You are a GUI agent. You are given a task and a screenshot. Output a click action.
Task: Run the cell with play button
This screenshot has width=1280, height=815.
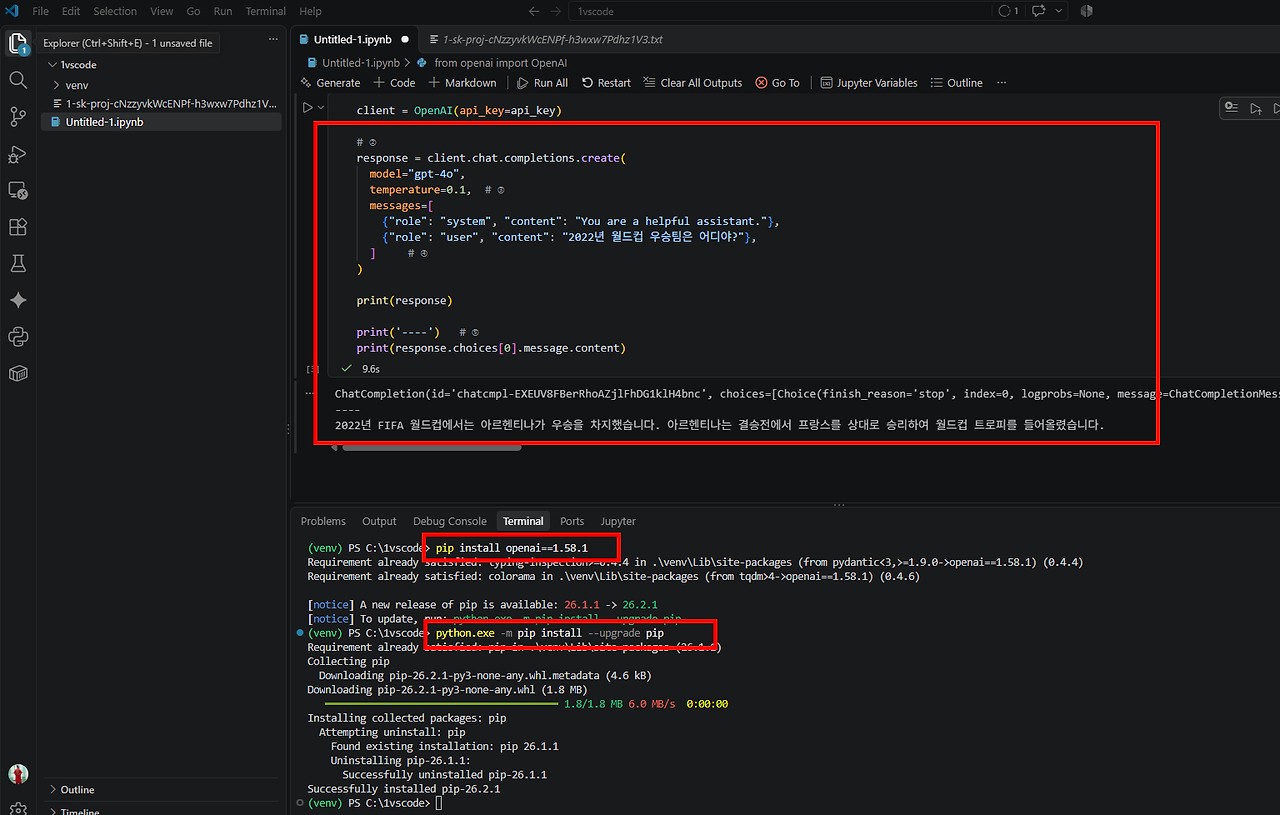pos(308,108)
